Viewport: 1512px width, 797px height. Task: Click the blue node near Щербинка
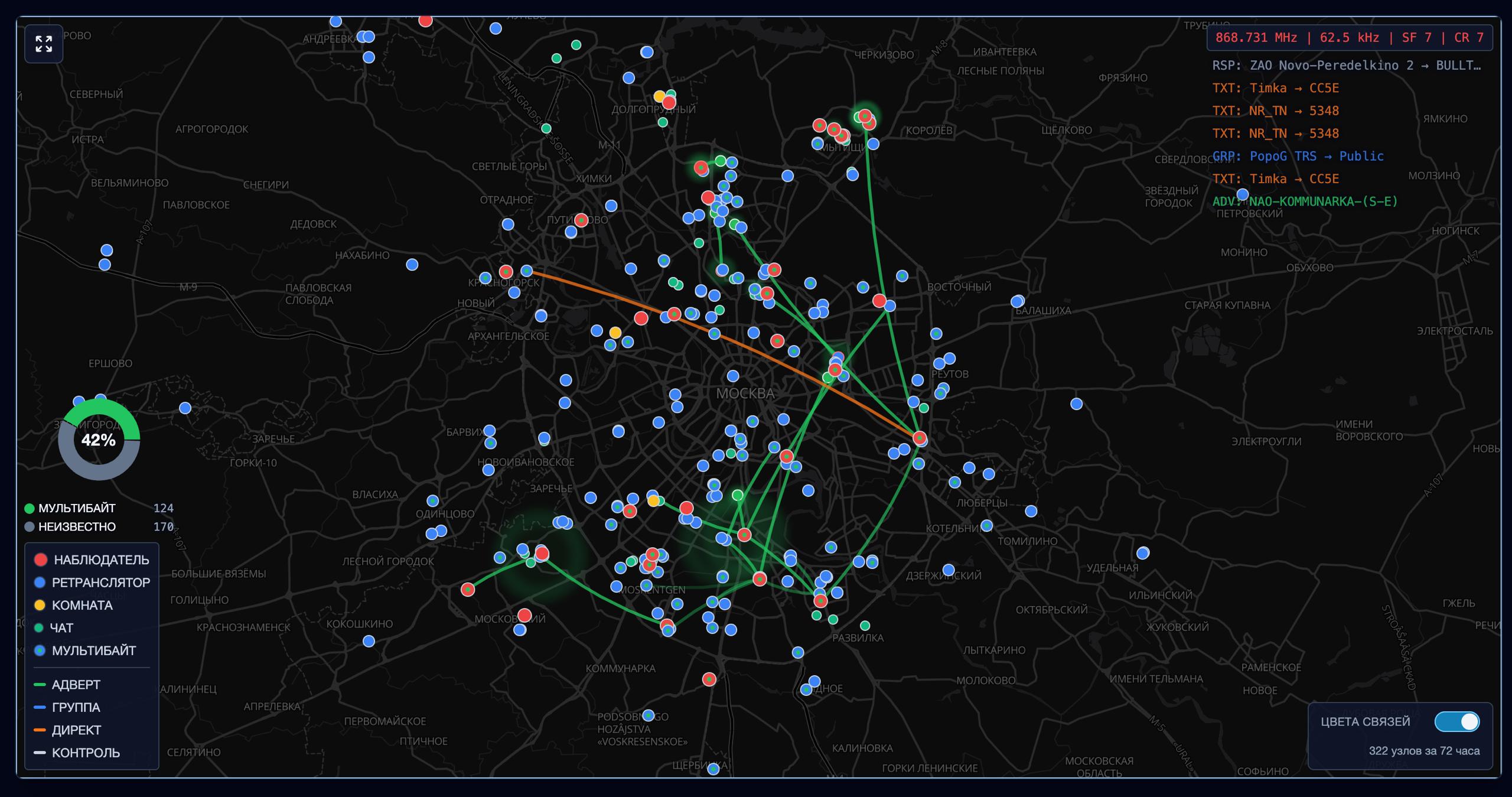pos(713,769)
